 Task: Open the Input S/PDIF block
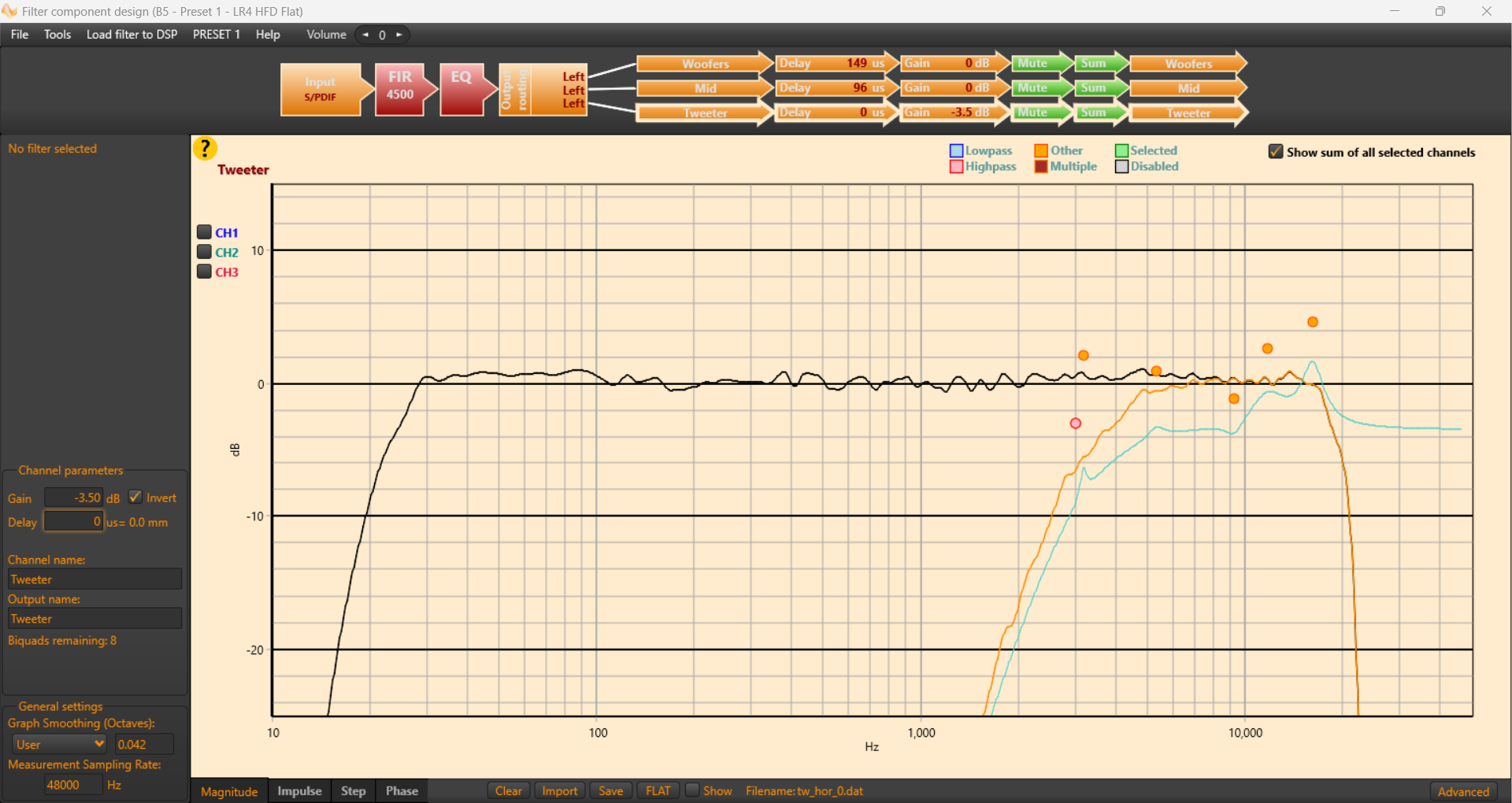(x=326, y=90)
